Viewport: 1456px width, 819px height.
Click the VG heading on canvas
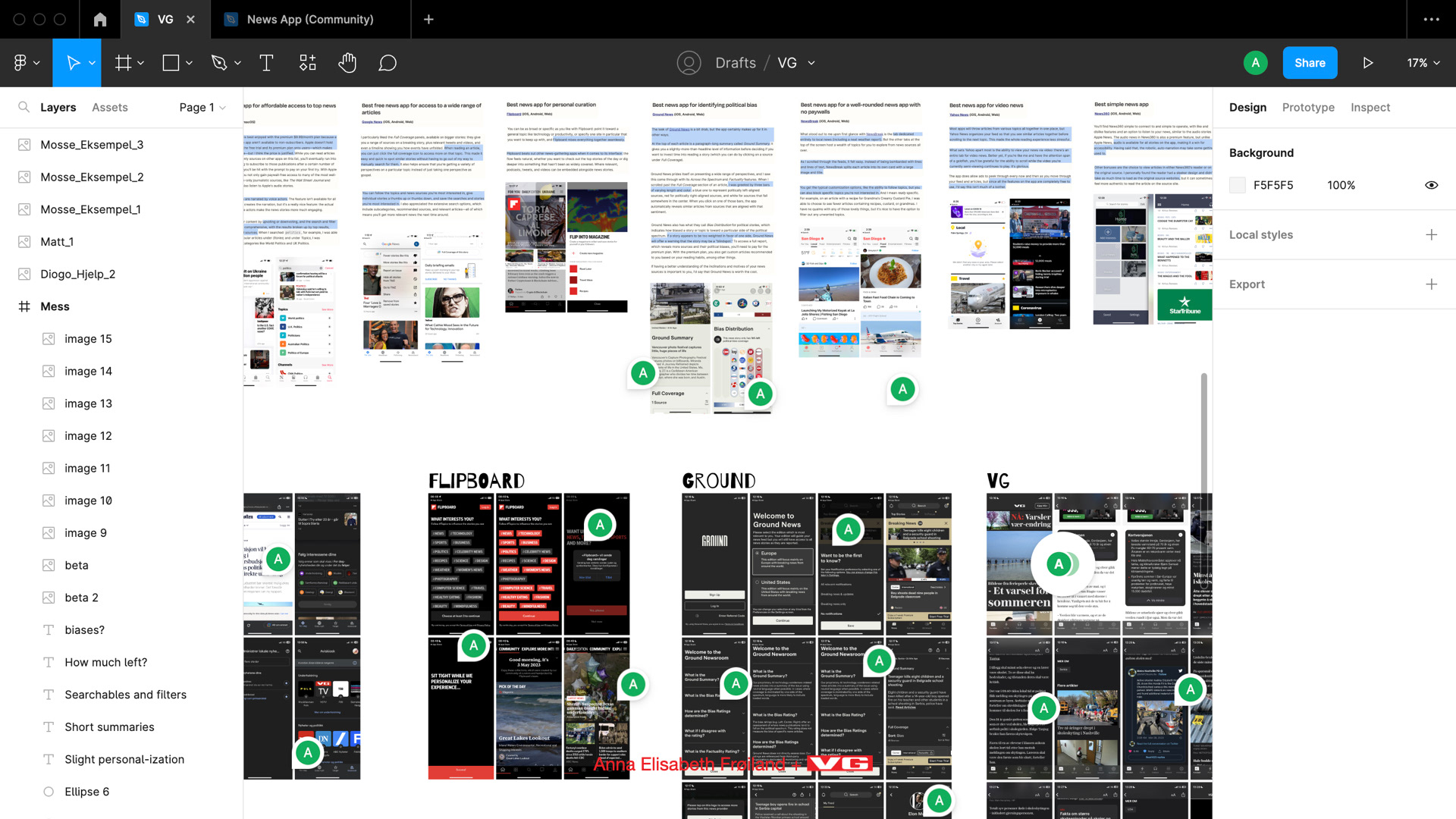(998, 481)
